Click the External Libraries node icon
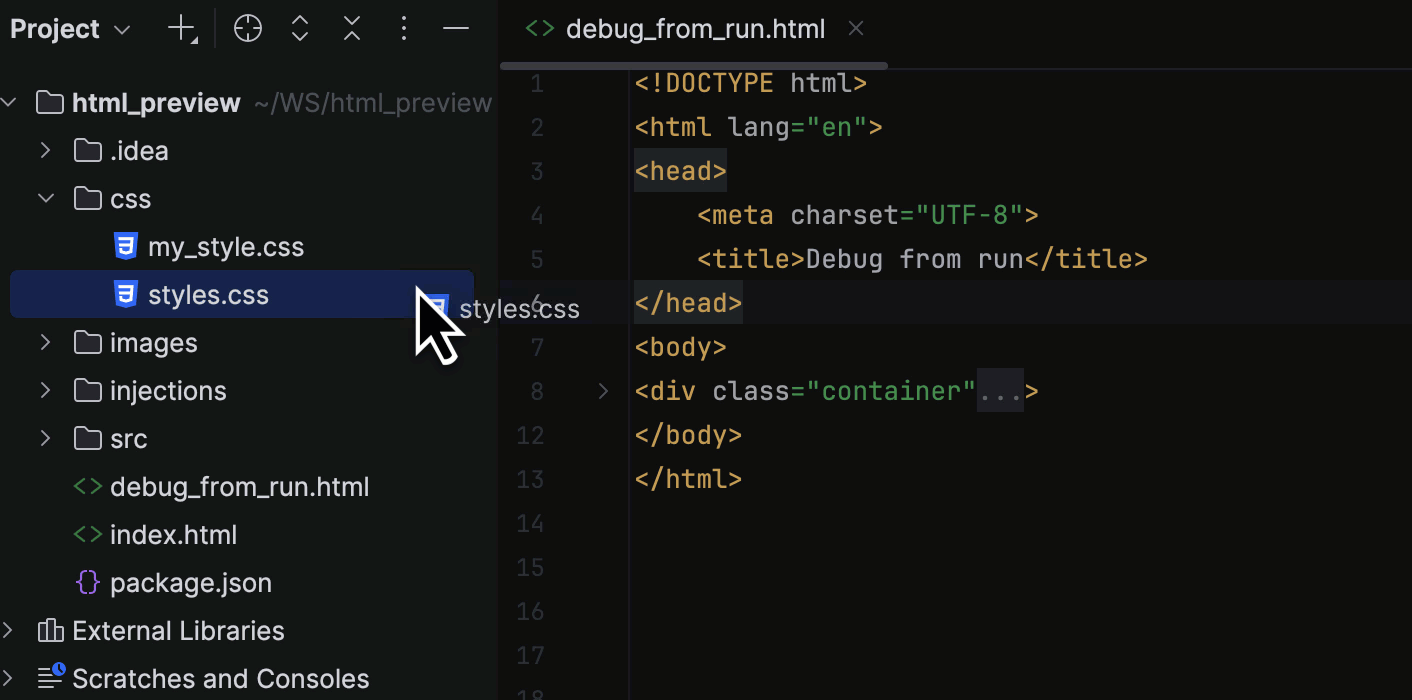The height and width of the screenshot is (700, 1412). [x=49, y=630]
